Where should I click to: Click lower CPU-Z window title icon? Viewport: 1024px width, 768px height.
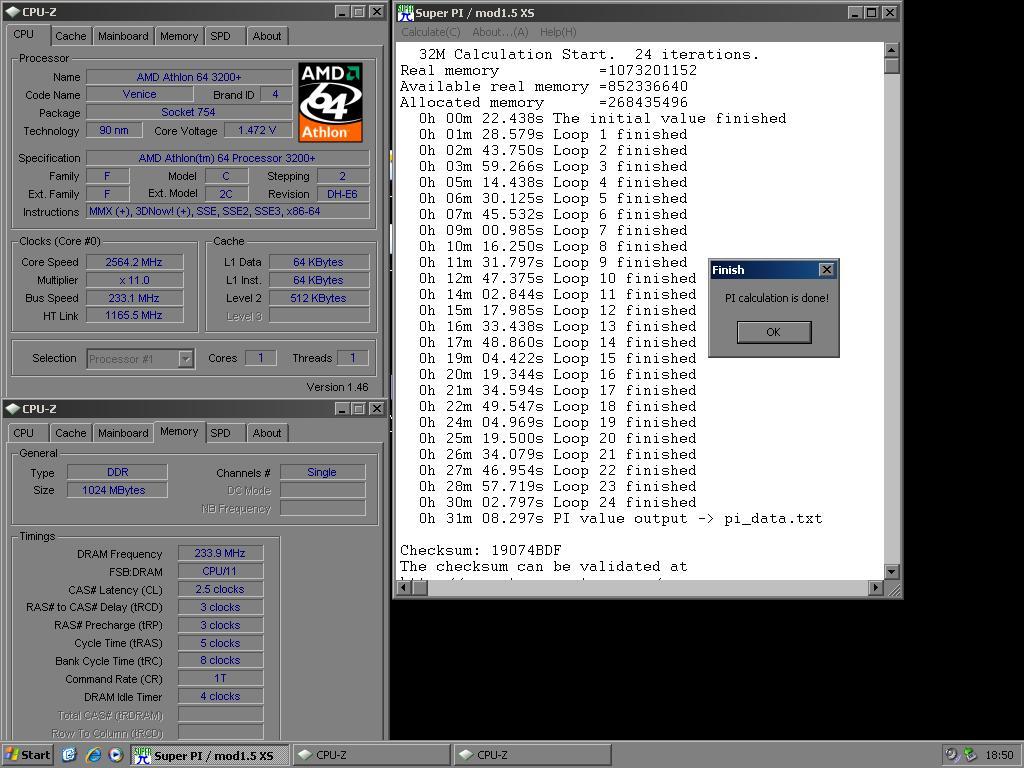click(12, 409)
